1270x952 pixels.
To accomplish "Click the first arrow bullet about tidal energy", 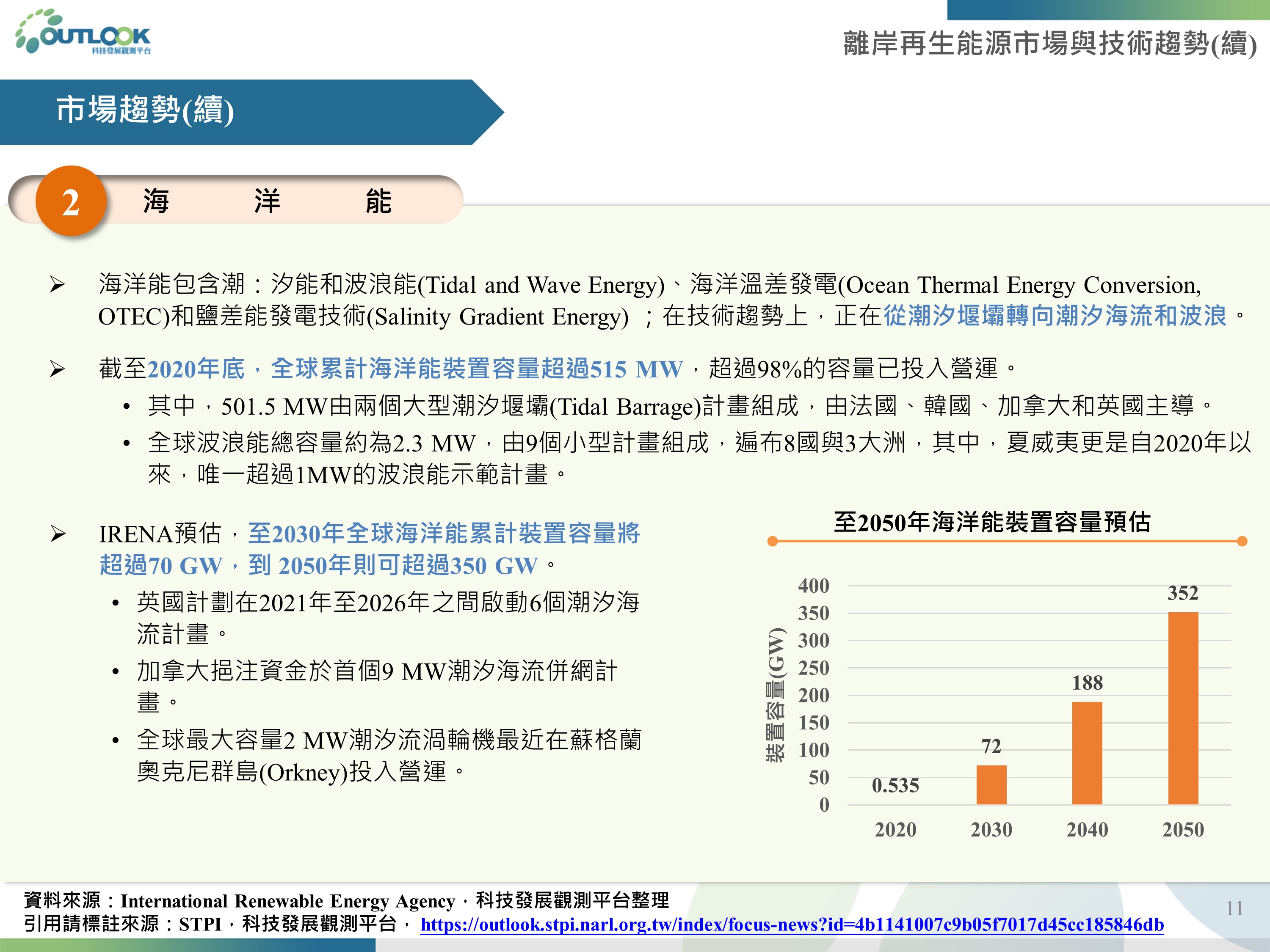I will [x=58, y=285].
